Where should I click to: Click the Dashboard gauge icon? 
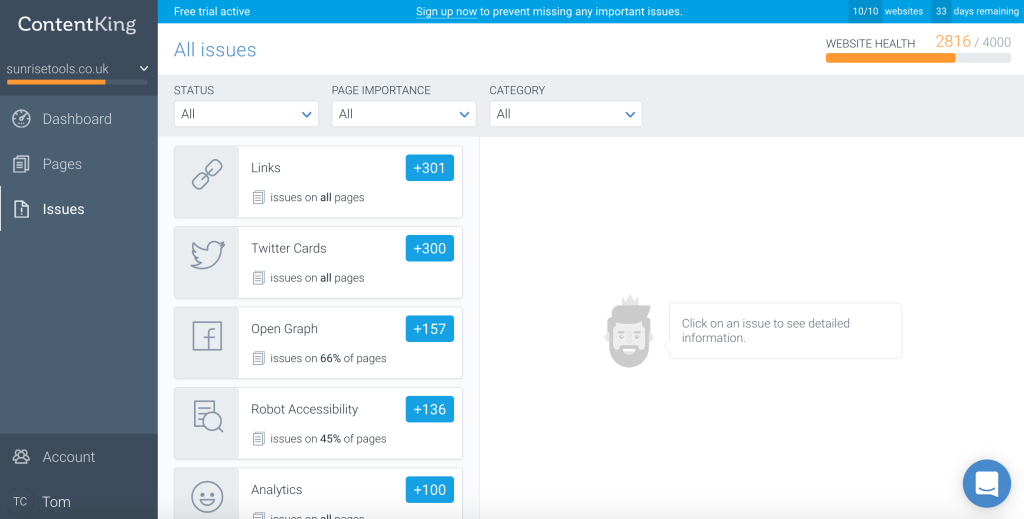pyautogui.click(x=21, y=119)
